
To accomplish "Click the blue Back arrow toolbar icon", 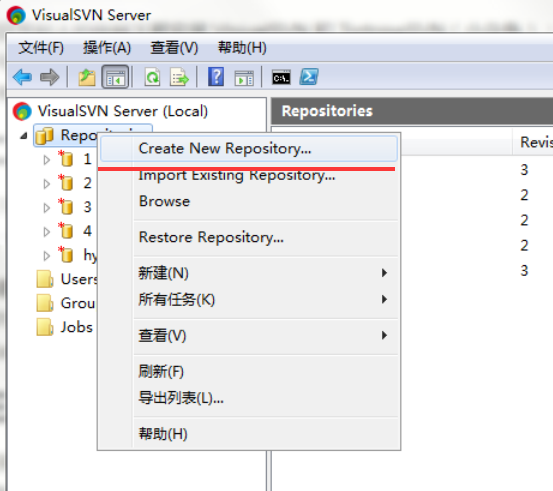I will 22,77.
